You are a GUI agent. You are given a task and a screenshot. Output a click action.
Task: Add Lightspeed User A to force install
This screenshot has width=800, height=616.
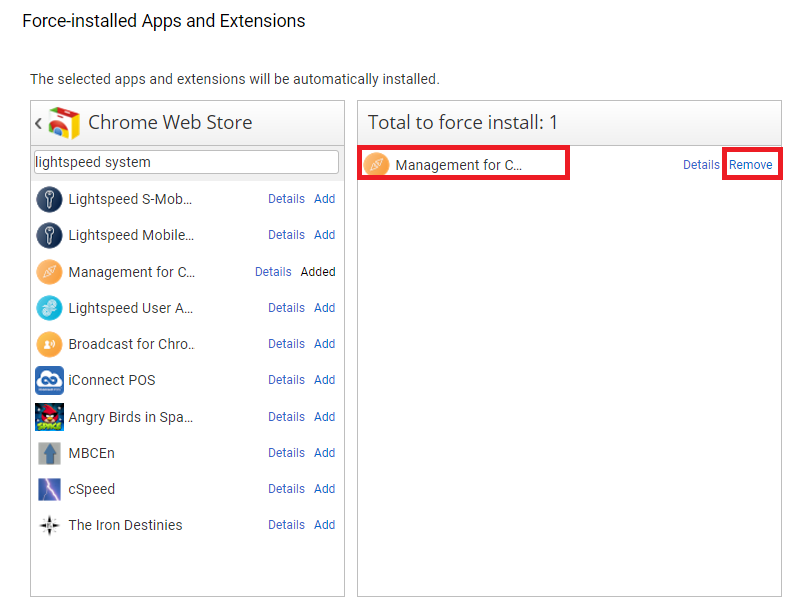324,308
